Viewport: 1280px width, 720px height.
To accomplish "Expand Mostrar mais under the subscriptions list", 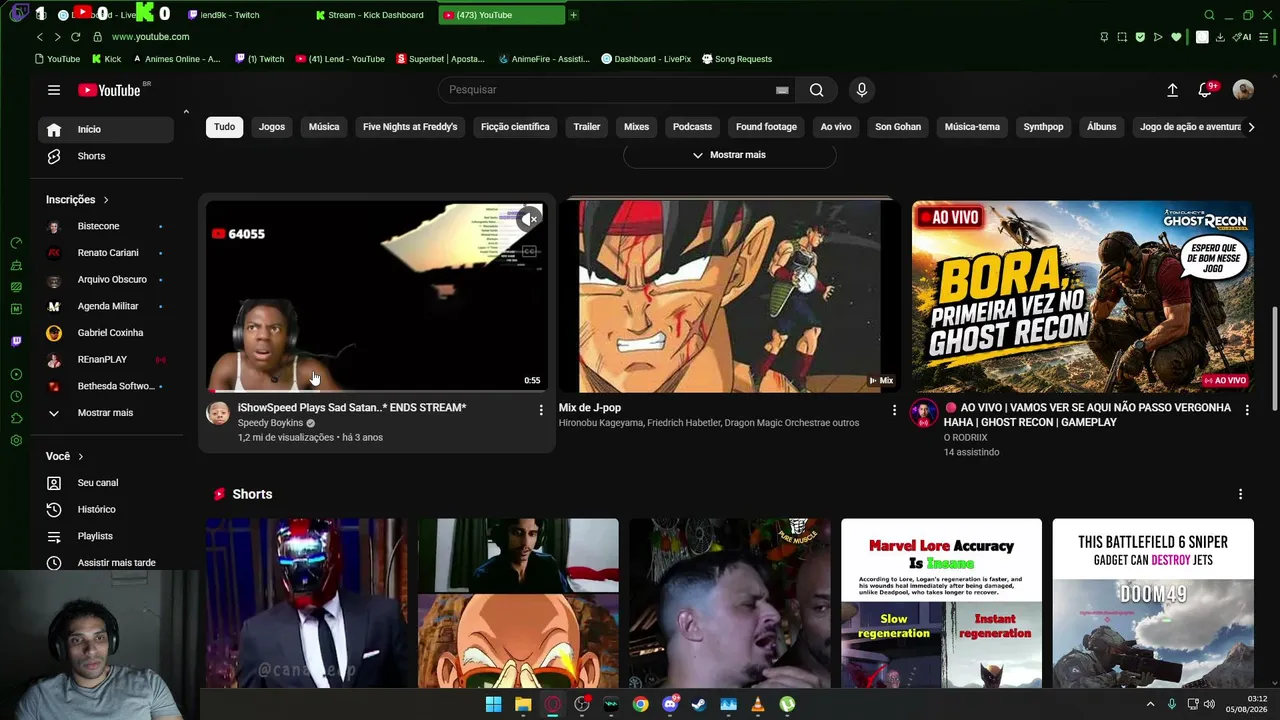I will pyautogui.click(x=106, y=413).
